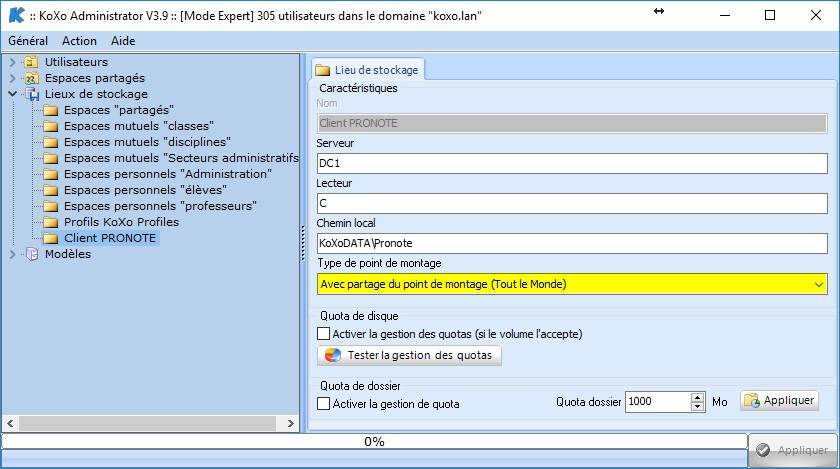Click the quota test pie-chart icon
This screenshot has height=469, width=840.
[333, 355]
